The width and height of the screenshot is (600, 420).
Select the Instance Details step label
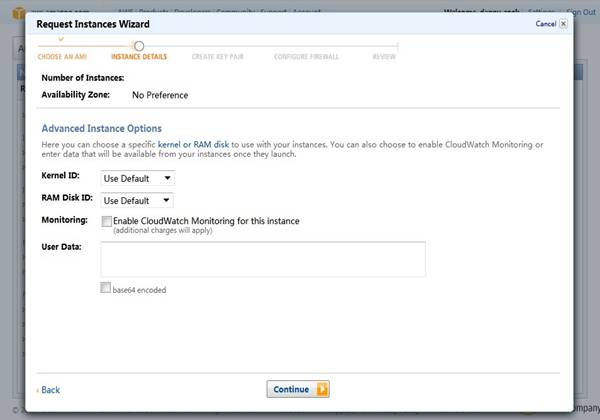pyautogui.click(x=139, y=57)
